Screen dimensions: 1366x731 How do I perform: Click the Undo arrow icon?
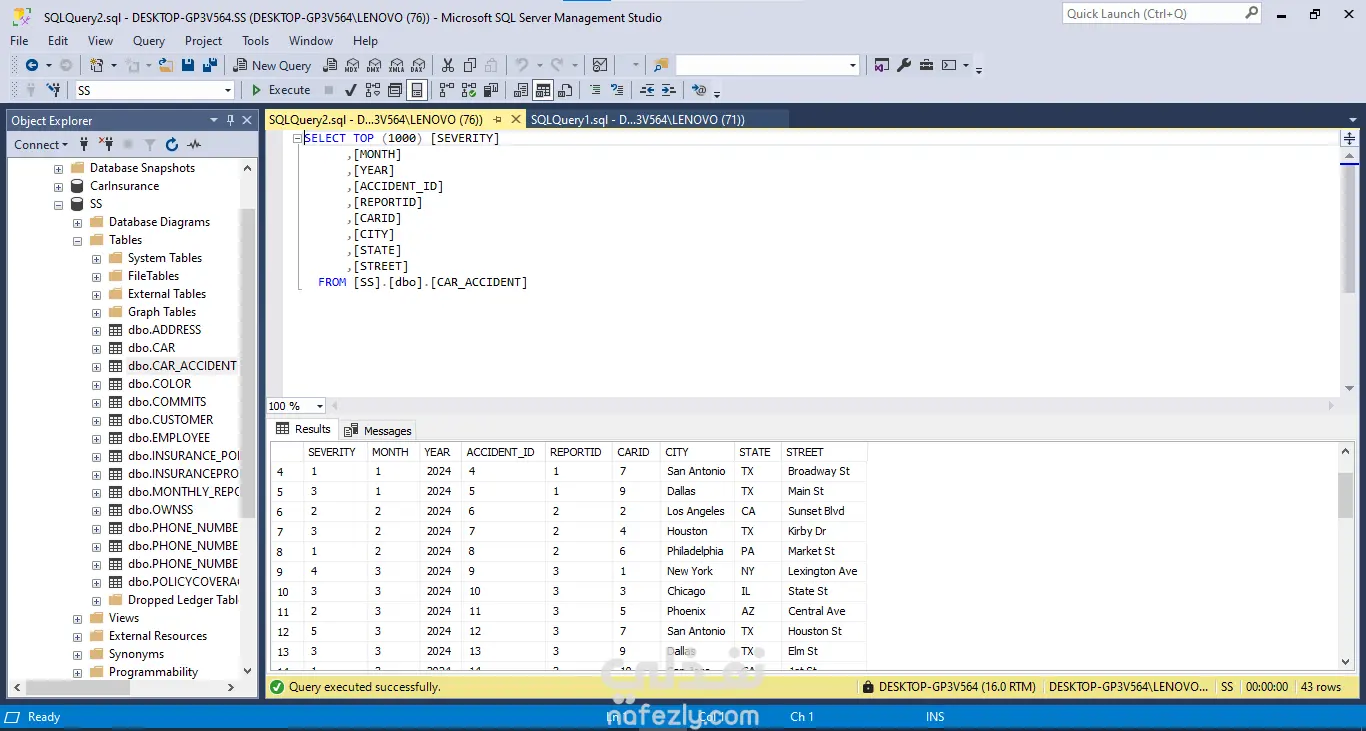coord(521,65)
